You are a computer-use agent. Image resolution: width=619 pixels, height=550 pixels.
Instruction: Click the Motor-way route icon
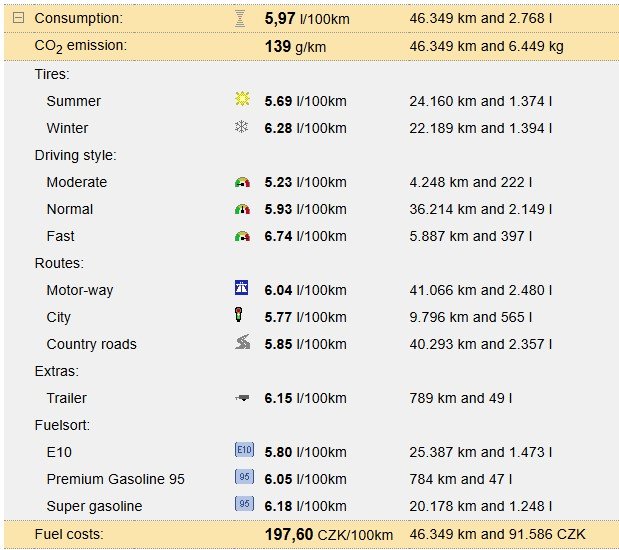coord(242,288)
